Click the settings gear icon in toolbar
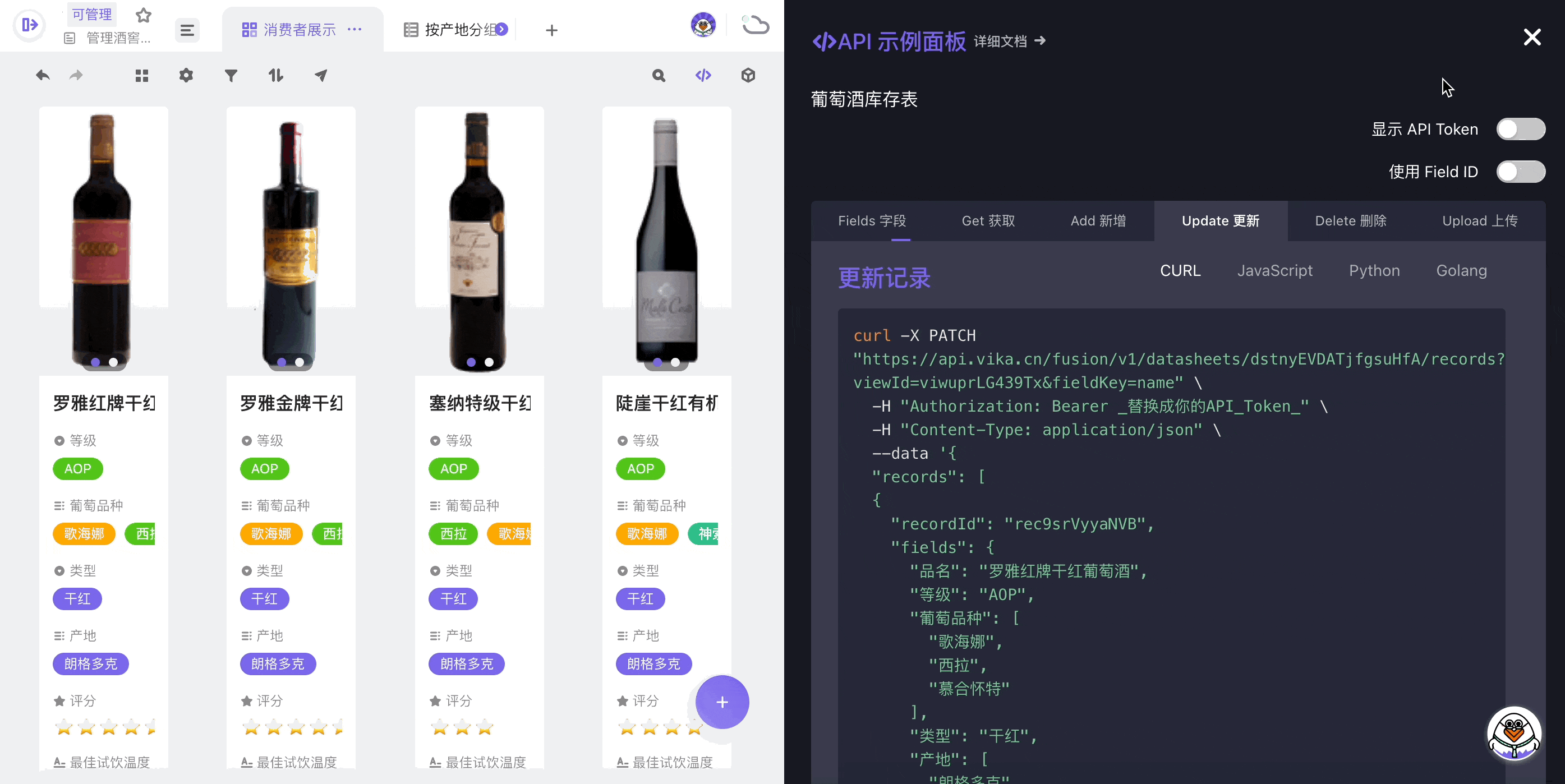1565x784 pixels. (186, 77)
